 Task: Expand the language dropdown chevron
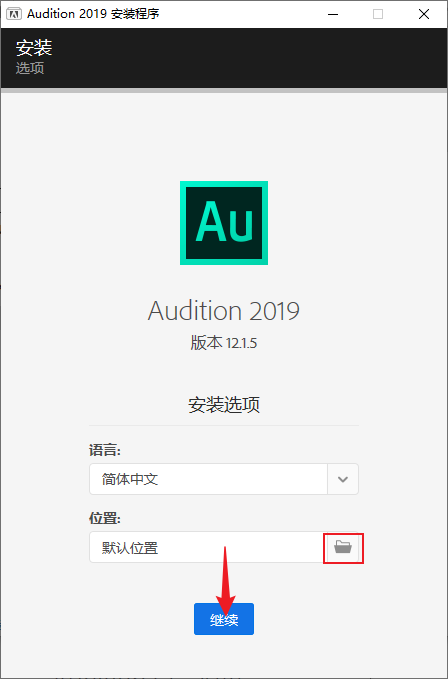coord(343,479)
